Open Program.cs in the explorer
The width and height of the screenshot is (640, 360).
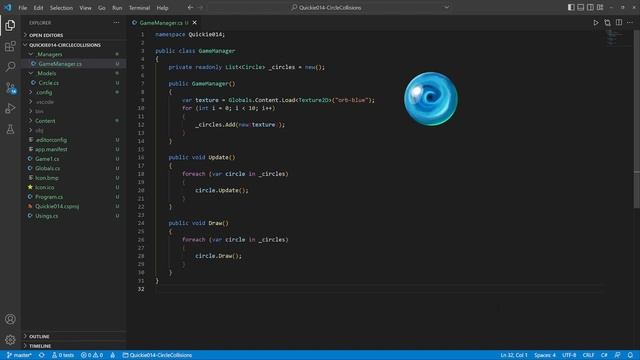[x=73, y=197]
